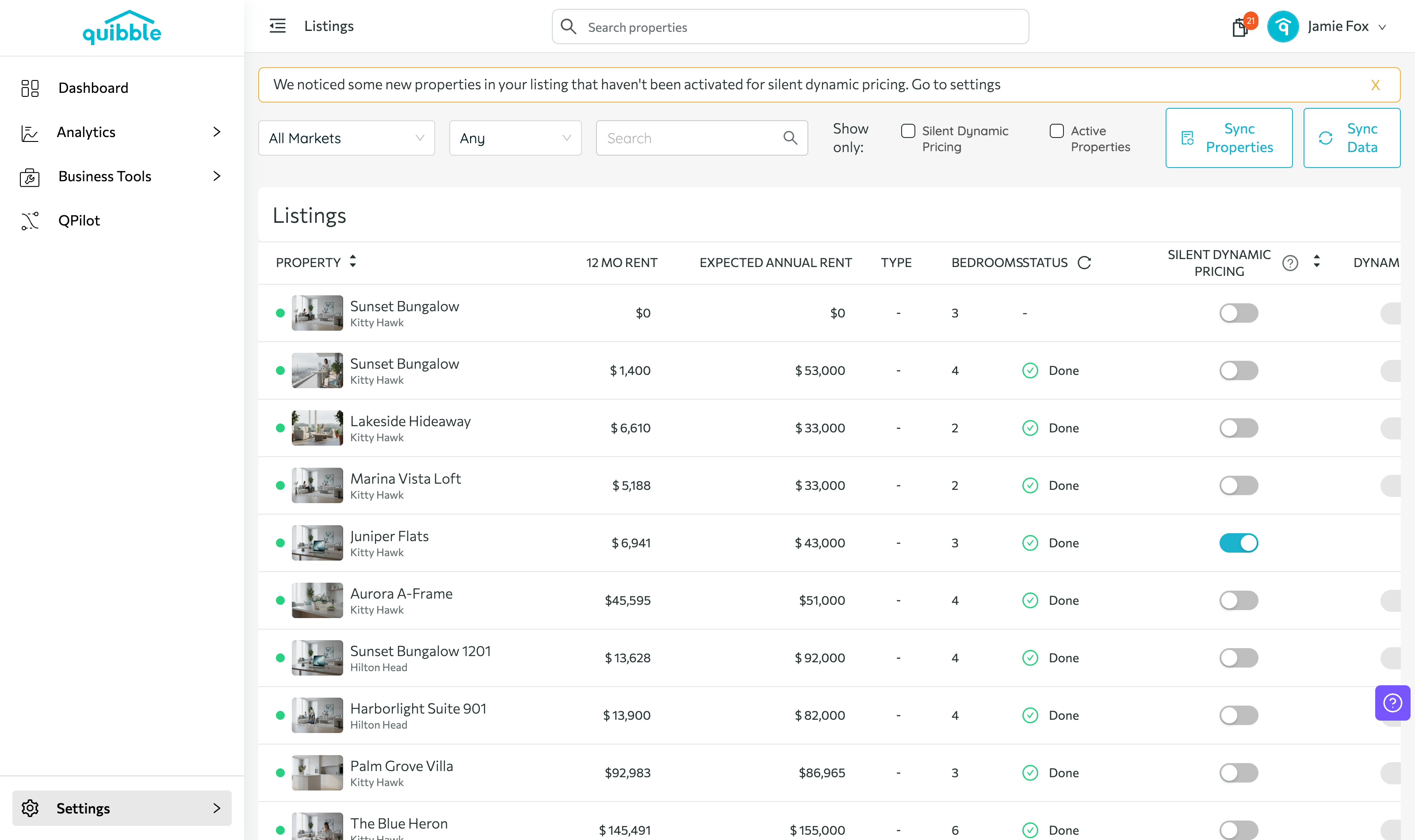The image size is (1415, 840).
Task: Click the listings filter Search field
Action: [701, 138]
